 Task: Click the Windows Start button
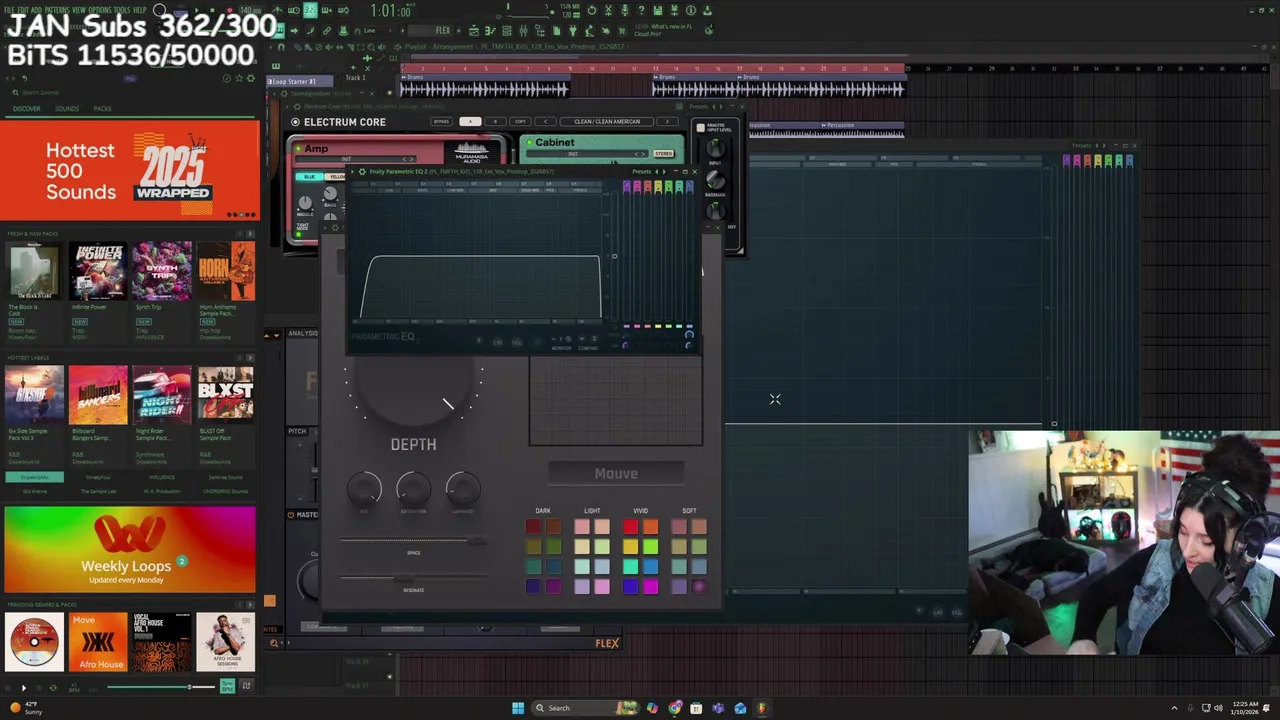pos(518,708)
